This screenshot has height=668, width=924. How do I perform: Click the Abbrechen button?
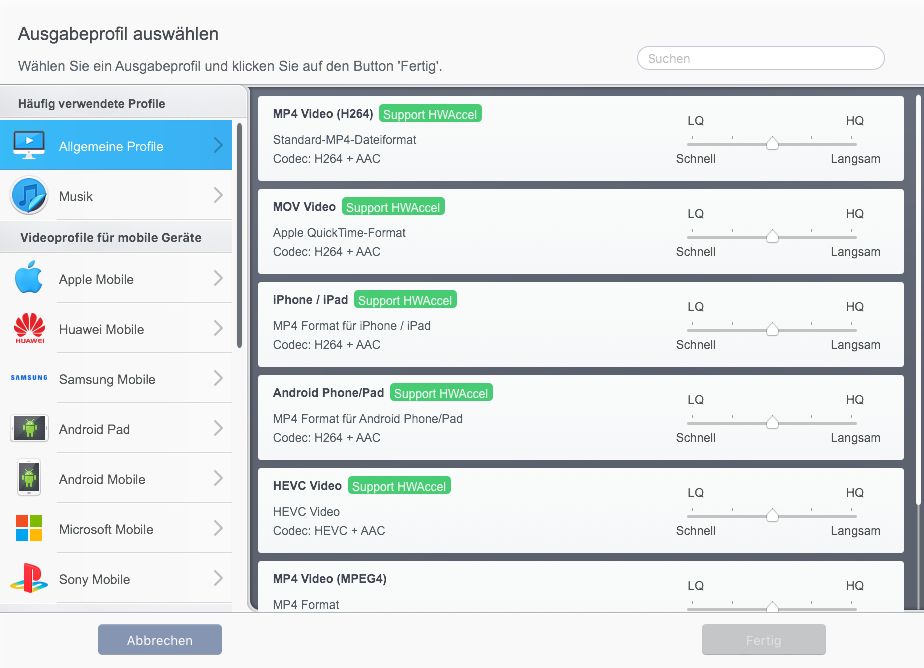point(160,640)
